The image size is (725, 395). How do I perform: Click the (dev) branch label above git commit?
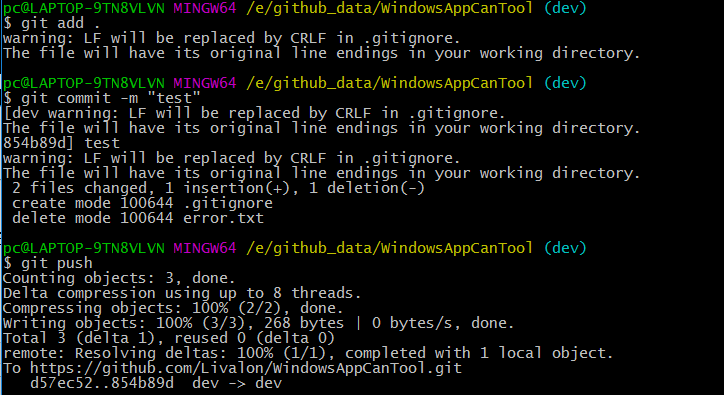click(x=565, y=83)
